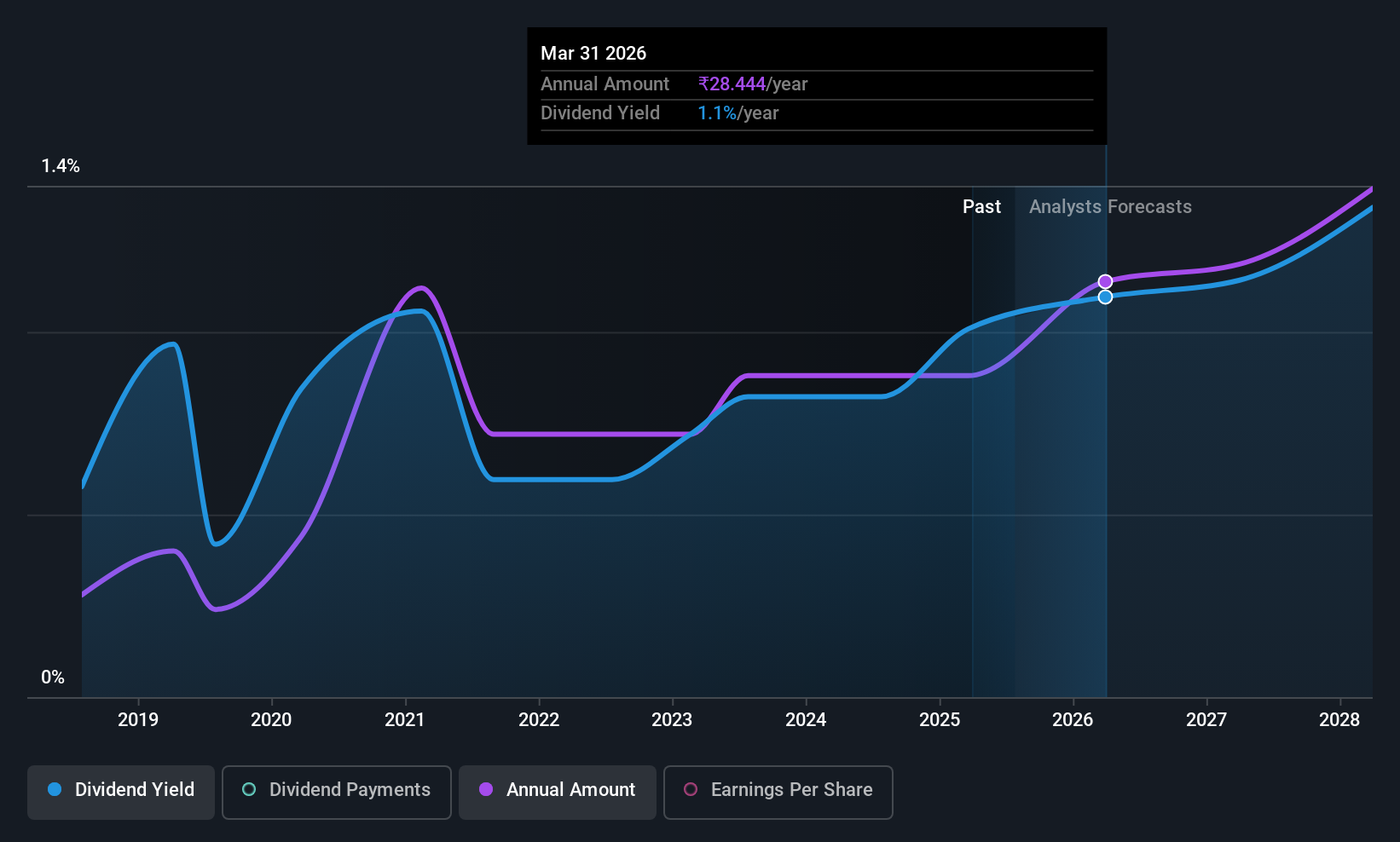This screenshot has width=1400, height=842.
Task: Click the Mar 31 2026 tooltip header
Action: point(593,53)
